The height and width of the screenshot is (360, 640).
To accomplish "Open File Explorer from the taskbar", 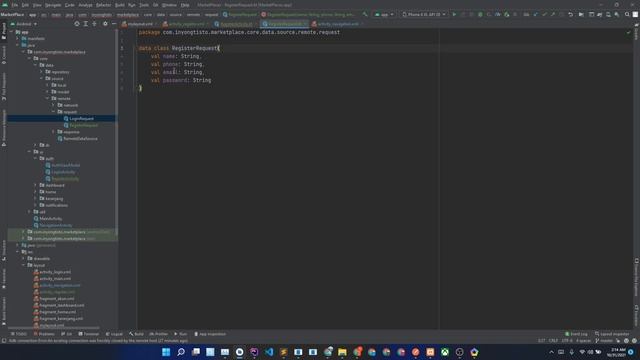I will click(x=342, y=352).
